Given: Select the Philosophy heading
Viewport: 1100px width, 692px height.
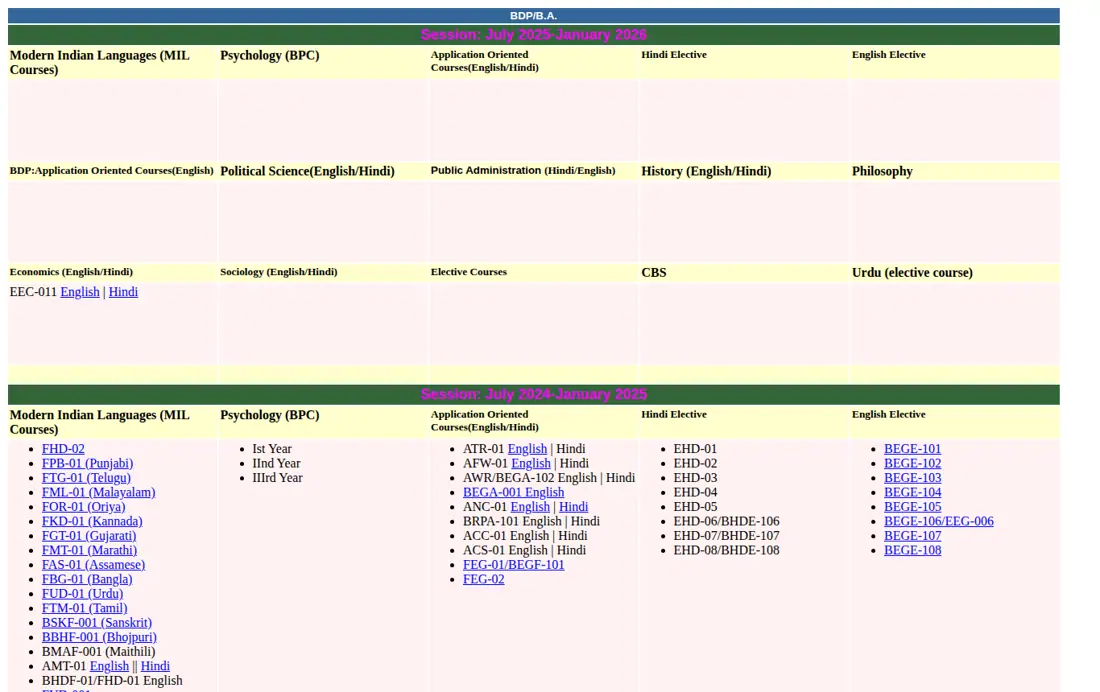Looking at the screenshot, I should (882, 171).
